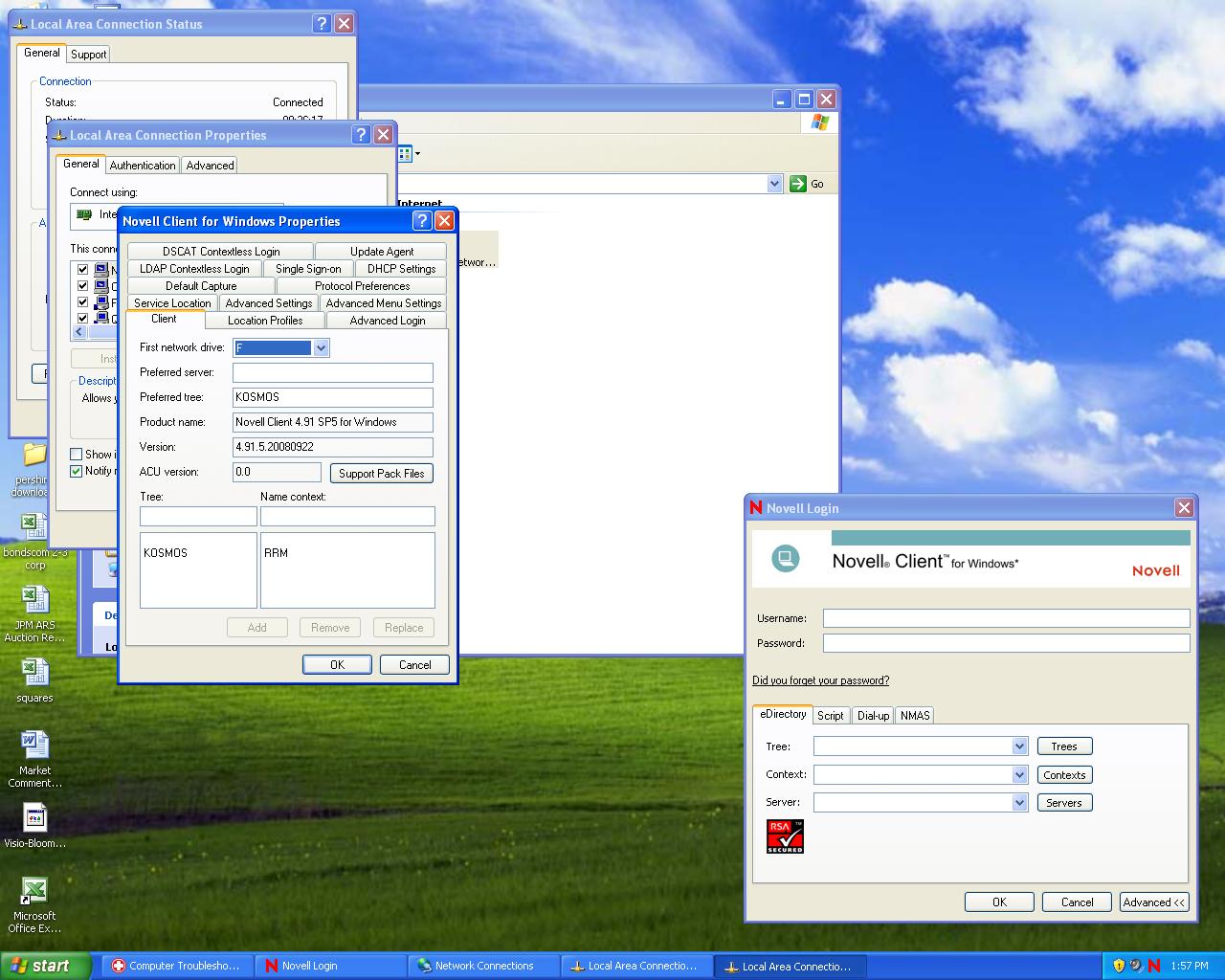Image resolution: width=1225 pixels, height=980 pixels.
Task: Open the Advanced Menu Settings tab
Action: tap(384, 303)
